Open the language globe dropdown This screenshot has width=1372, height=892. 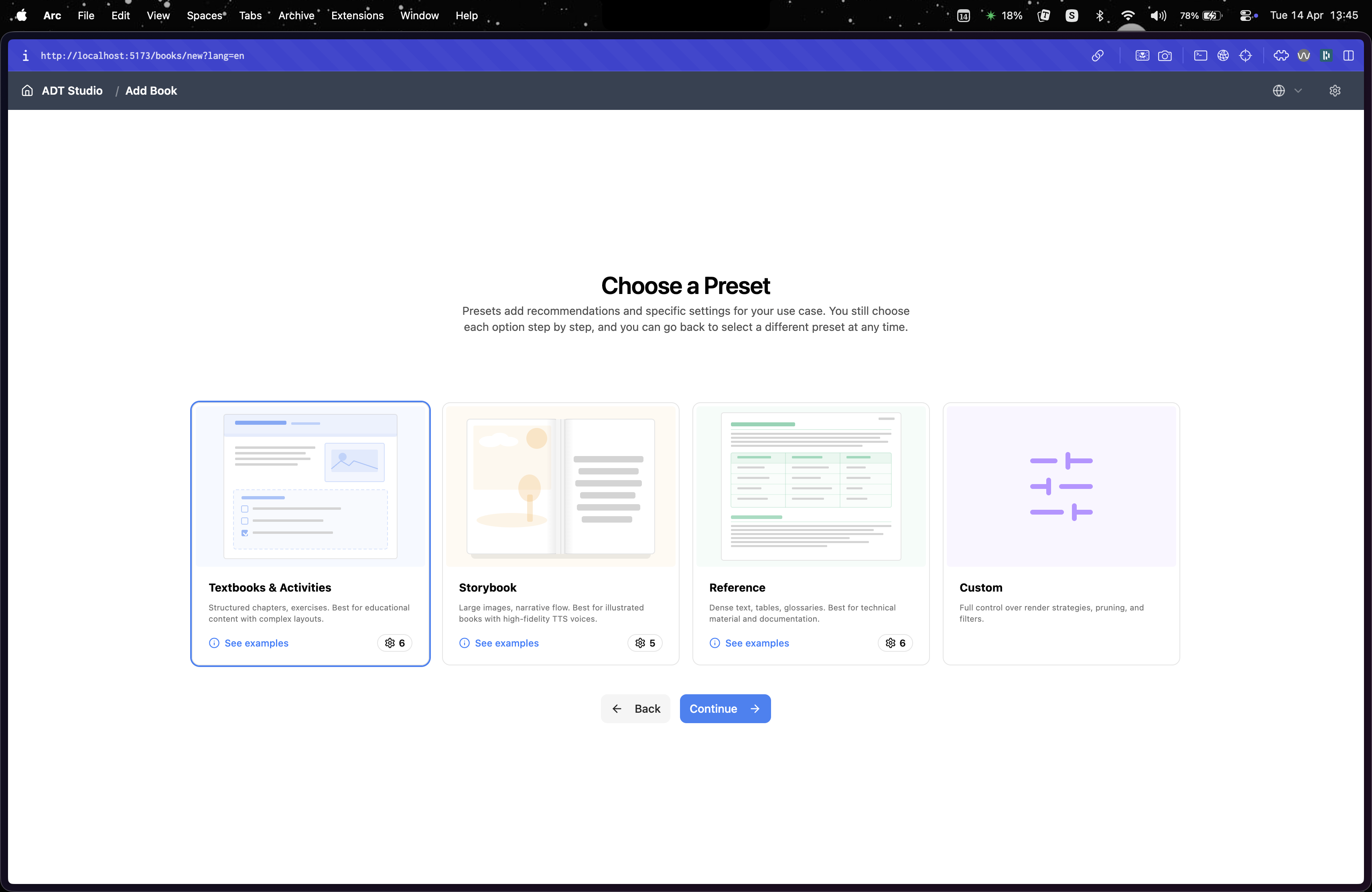click(x=1287, y=91)
